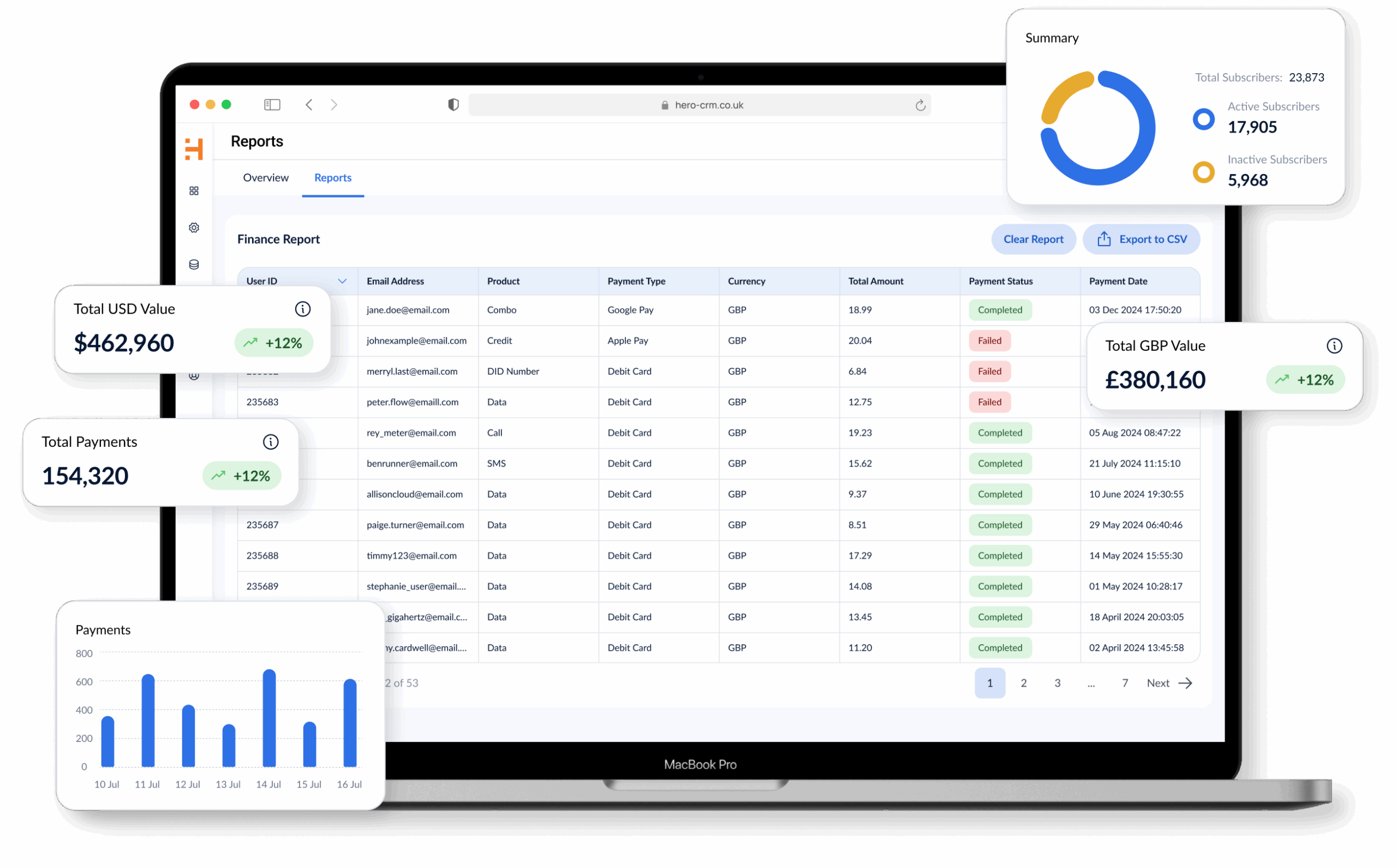Switch to the Overview tab
Image resolution: width=1397 pixels, height=868 pixels.
[265, 177]
